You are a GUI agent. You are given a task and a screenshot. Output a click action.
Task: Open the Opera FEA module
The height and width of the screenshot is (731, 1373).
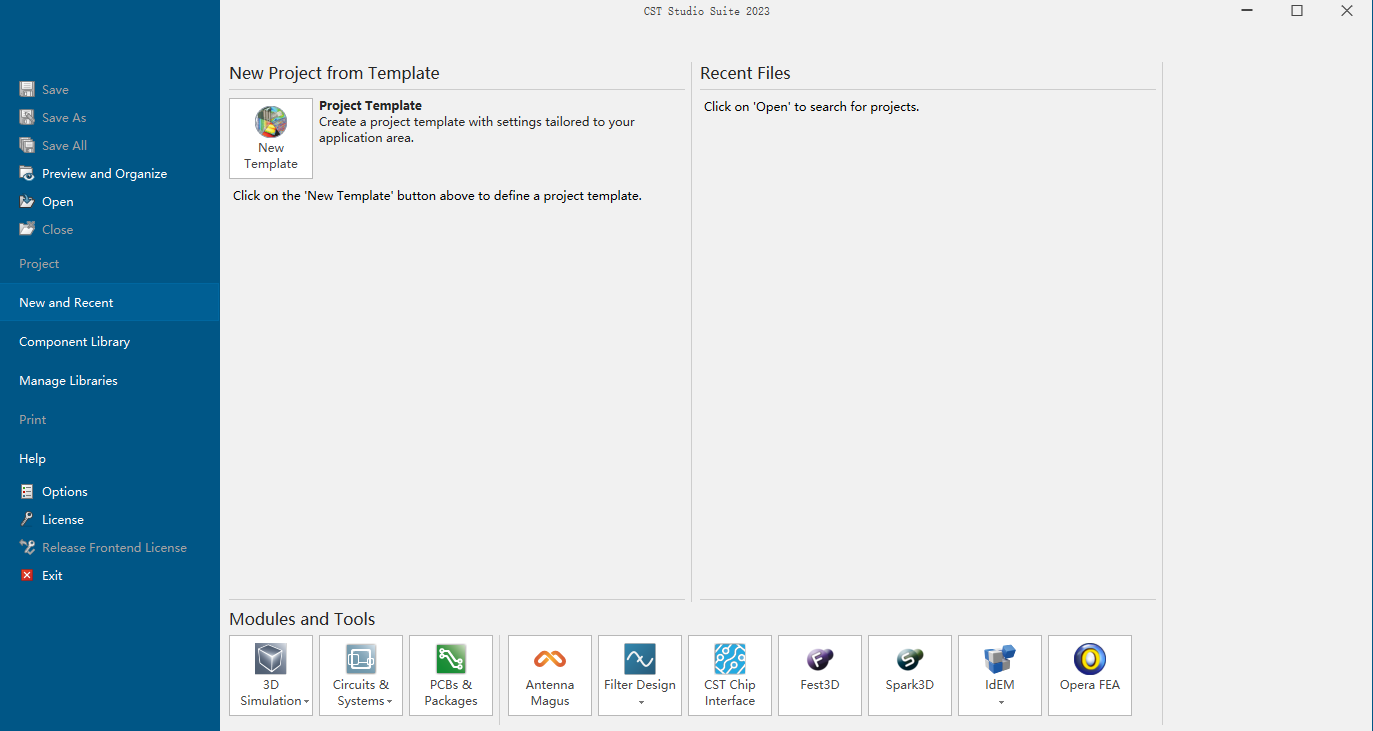(x=1089, y=675)
